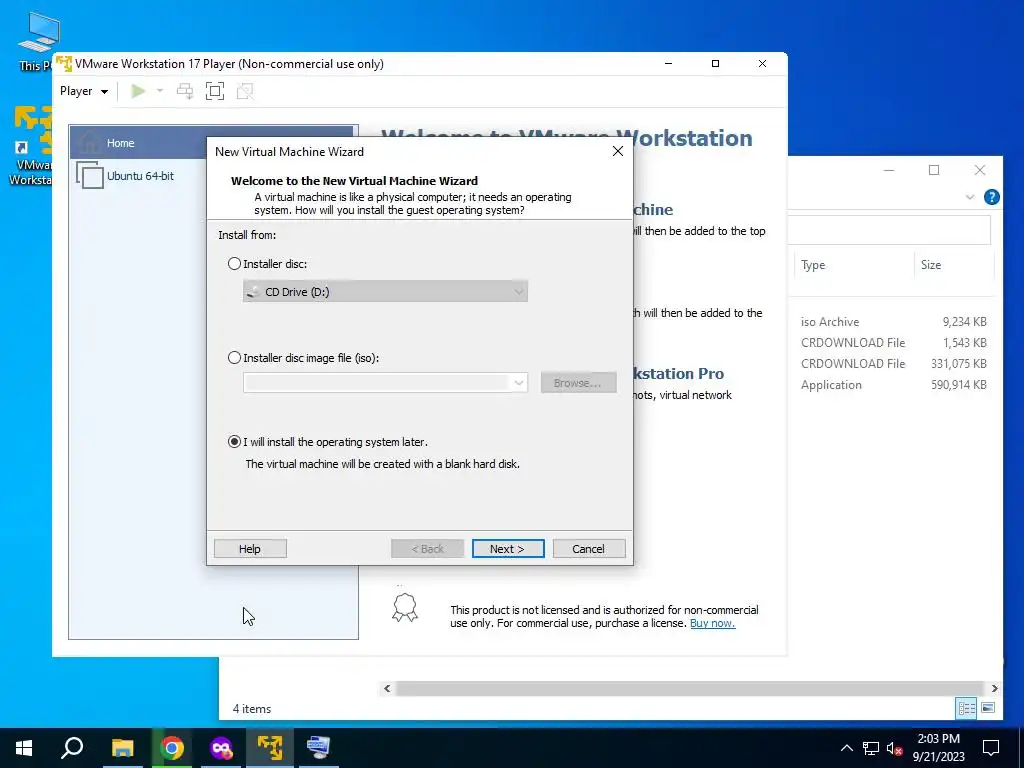The width and height of the screenshot is (1024, 768).
Task: Select the Application file row of 590,914 KB
Action: click(893, 385)
